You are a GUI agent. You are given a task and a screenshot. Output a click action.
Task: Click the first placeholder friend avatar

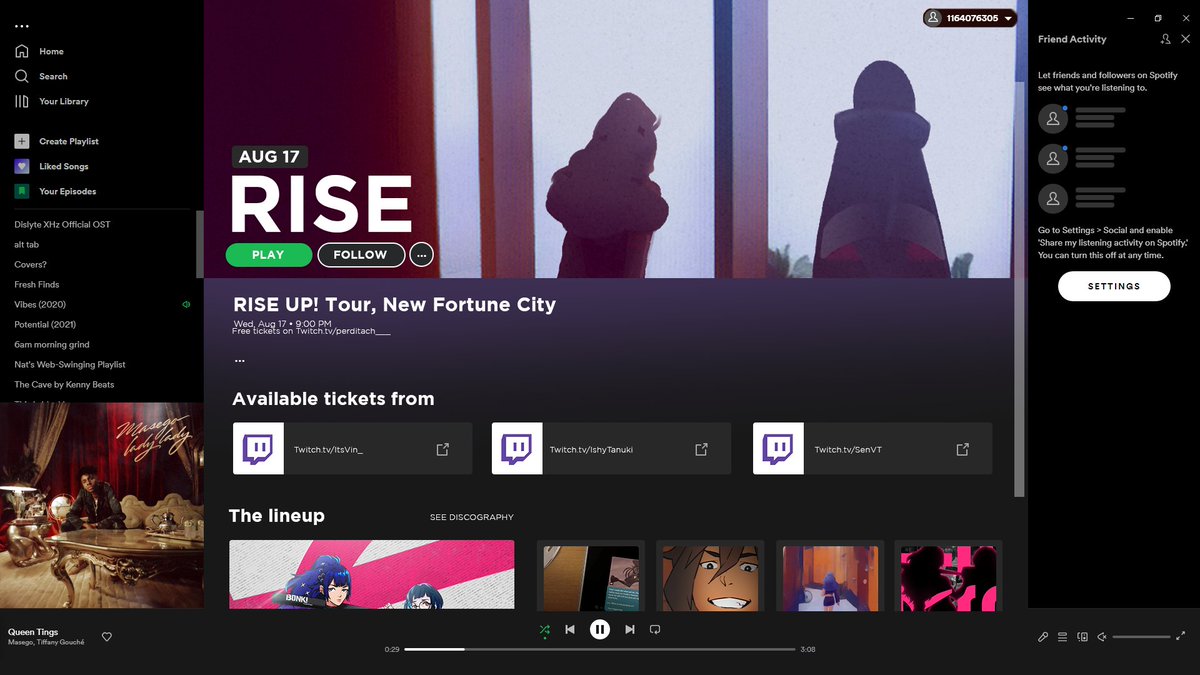pyautogui.click(x=1053, y=119)
